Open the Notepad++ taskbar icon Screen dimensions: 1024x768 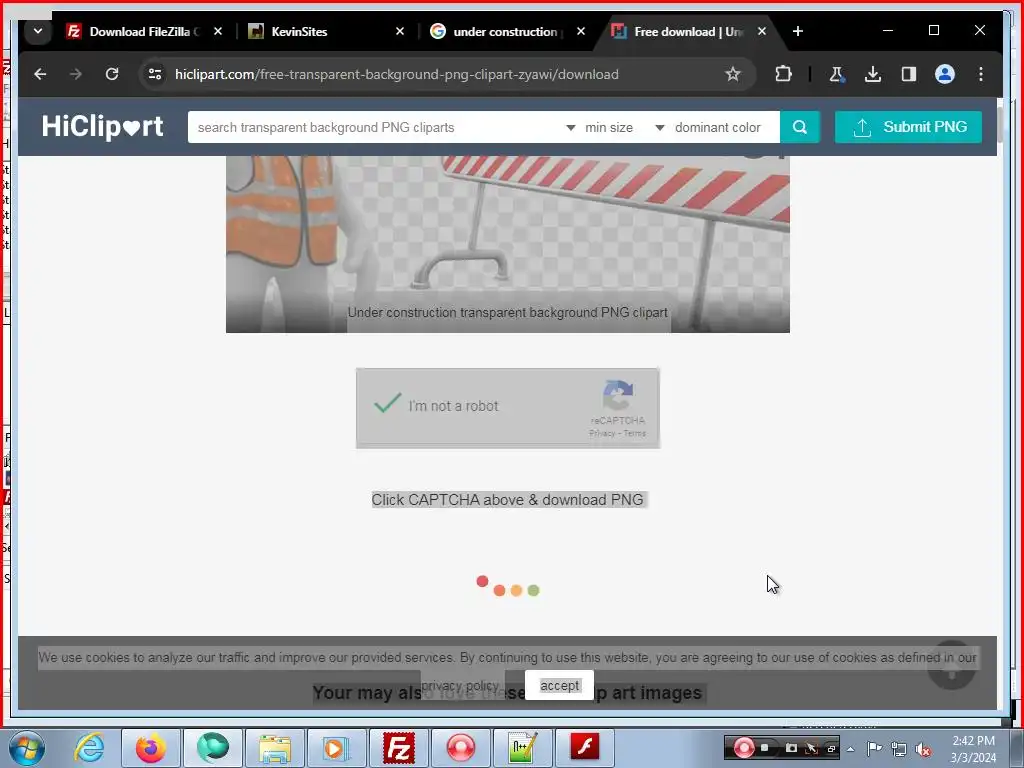tap(522, 748)
